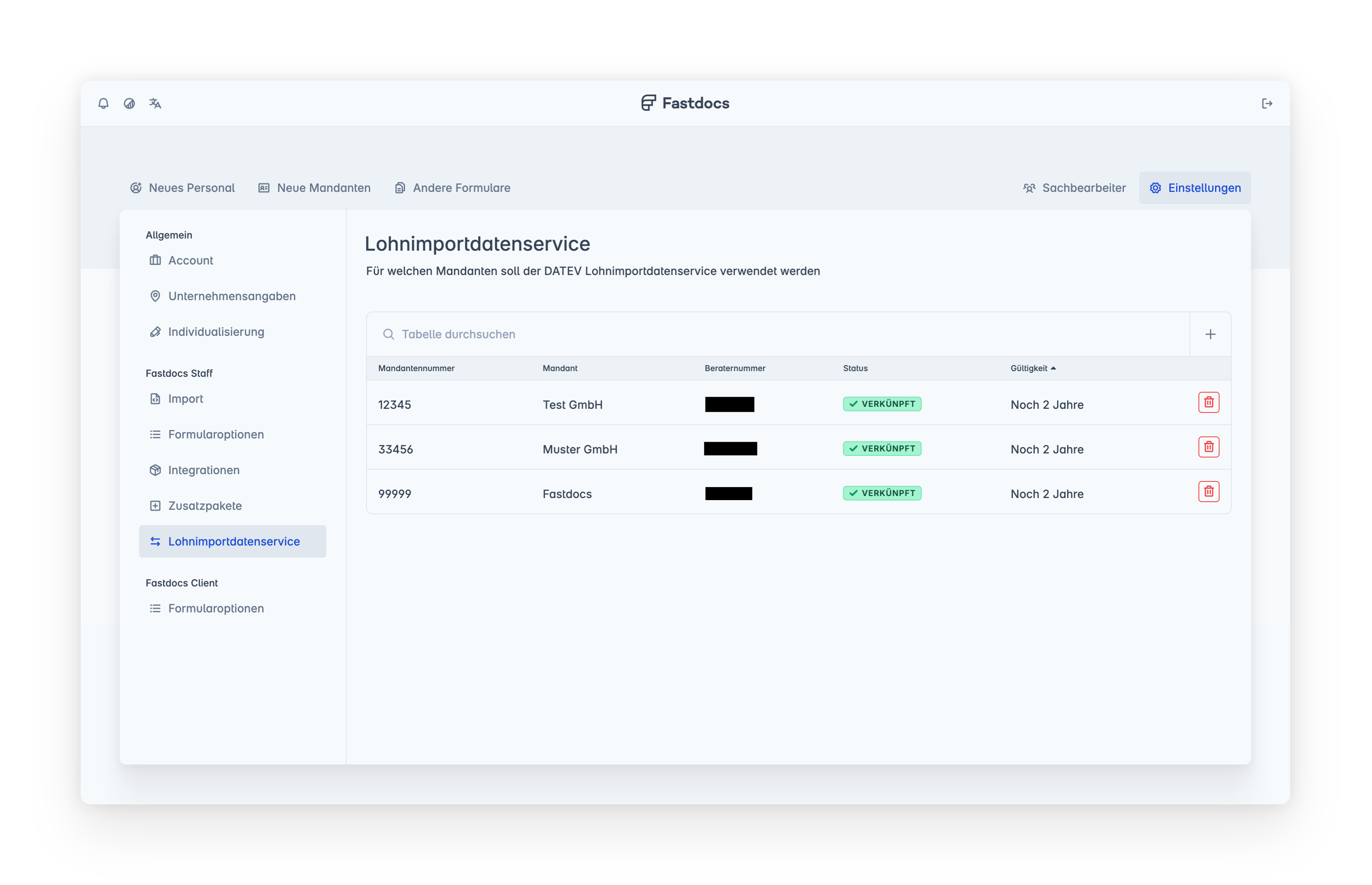Sort table by Status column header
Screen dimensions: 1372x885
(x=855, y=368)
